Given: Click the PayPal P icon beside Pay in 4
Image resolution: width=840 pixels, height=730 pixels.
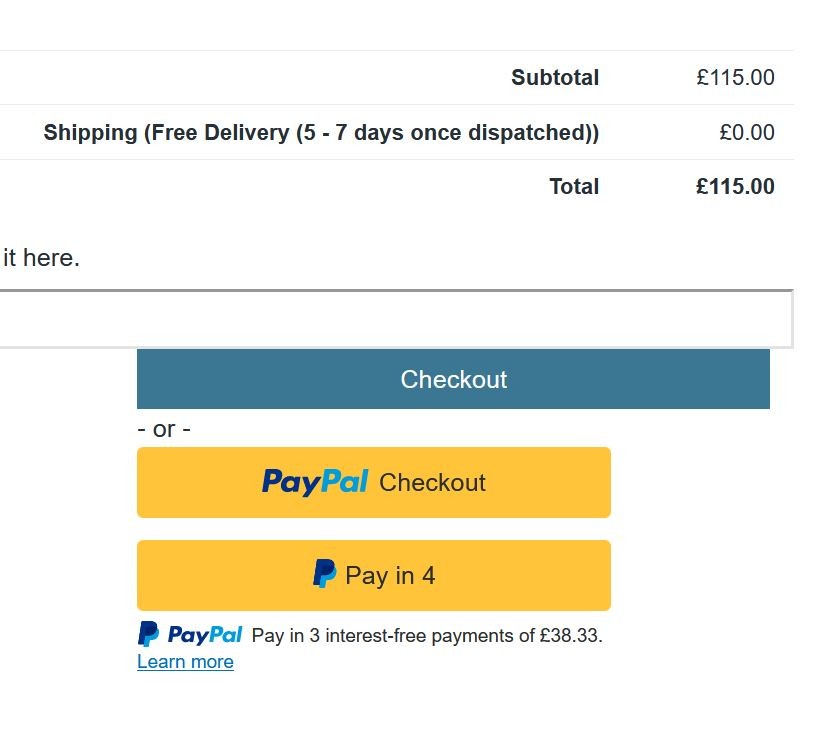Looking at the screenshot, I should click(x=324, y=574).
